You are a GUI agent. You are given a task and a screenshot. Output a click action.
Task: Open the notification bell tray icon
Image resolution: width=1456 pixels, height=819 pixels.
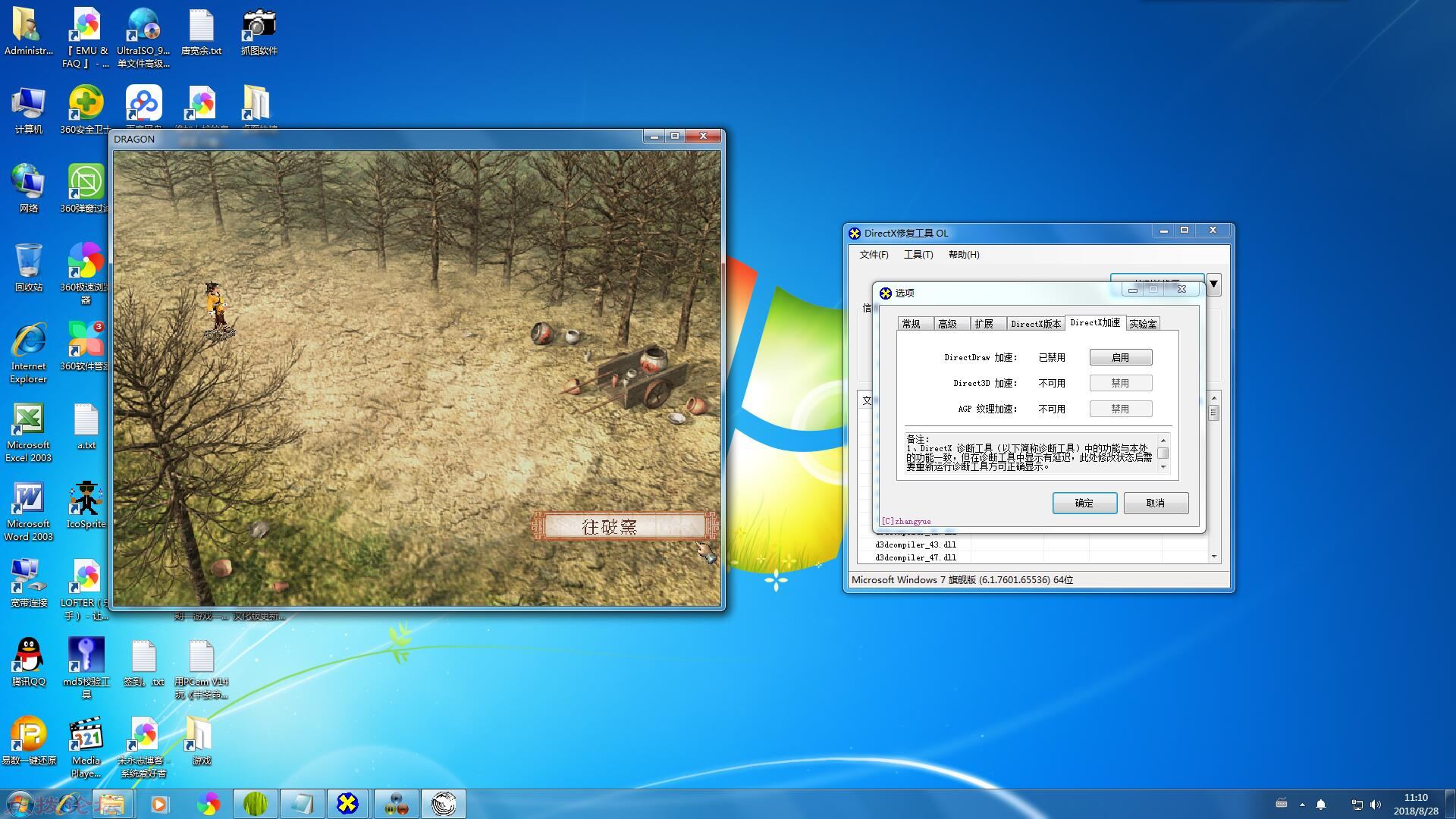tap(1320, 805)
